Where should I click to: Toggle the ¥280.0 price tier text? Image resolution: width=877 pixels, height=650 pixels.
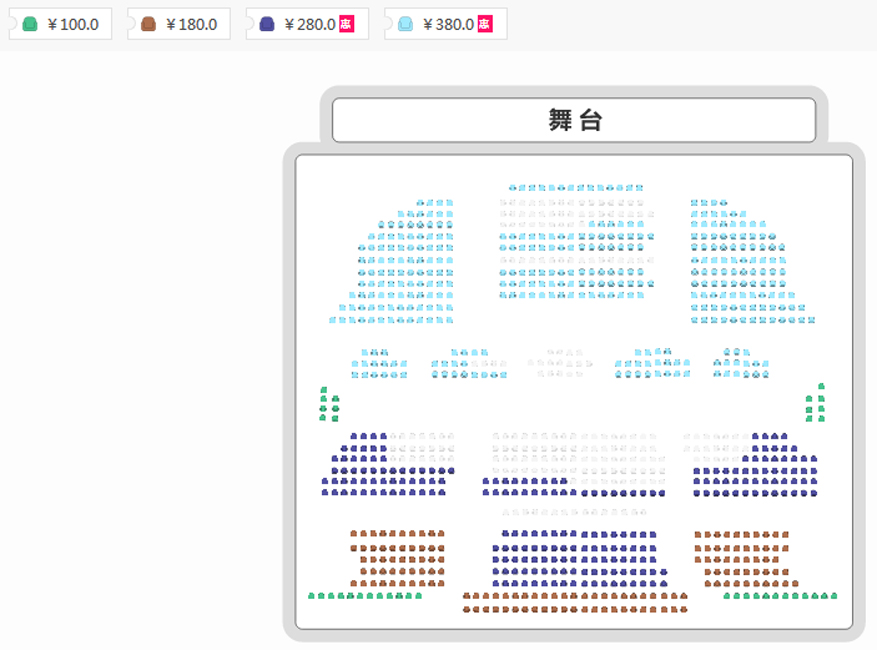point(310,25)
